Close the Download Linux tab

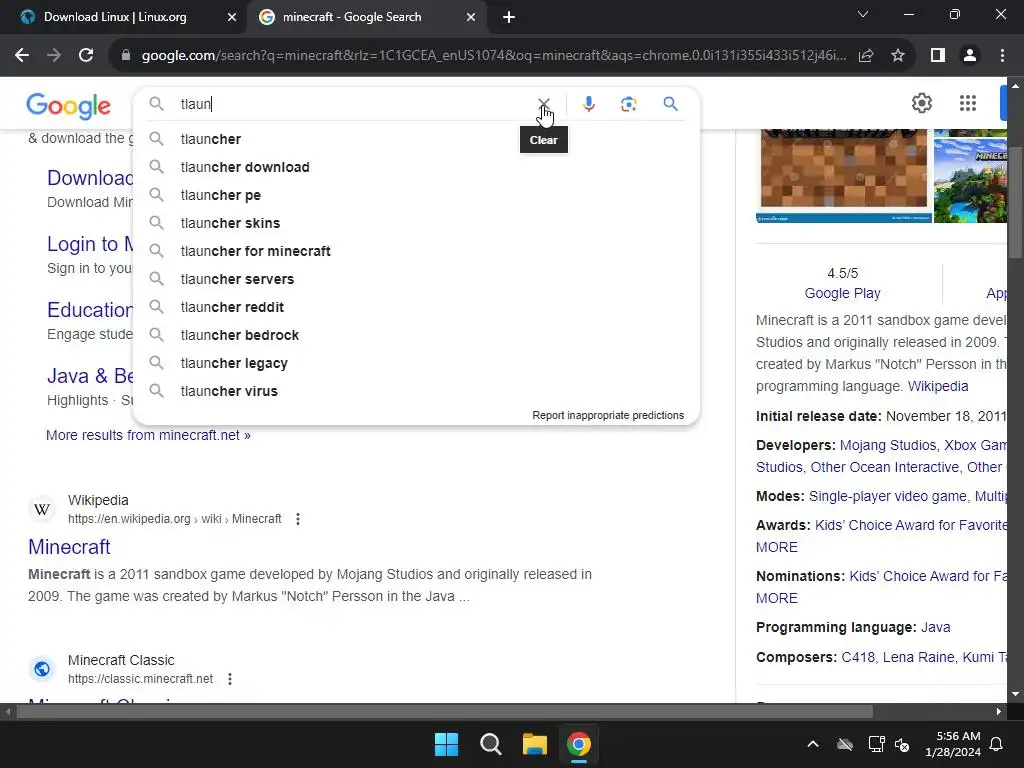coord(231,17)
